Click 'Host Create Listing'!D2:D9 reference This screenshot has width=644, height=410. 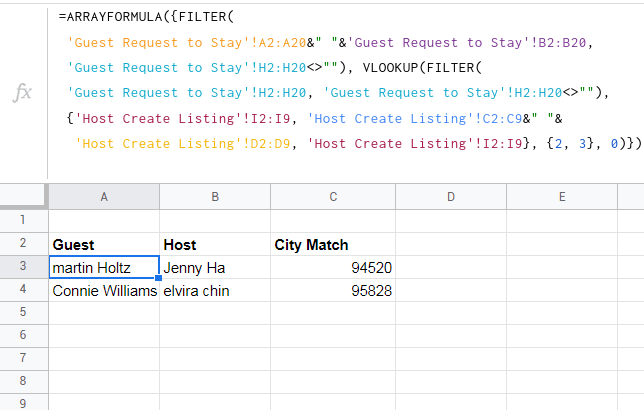(x=183, y=144)
